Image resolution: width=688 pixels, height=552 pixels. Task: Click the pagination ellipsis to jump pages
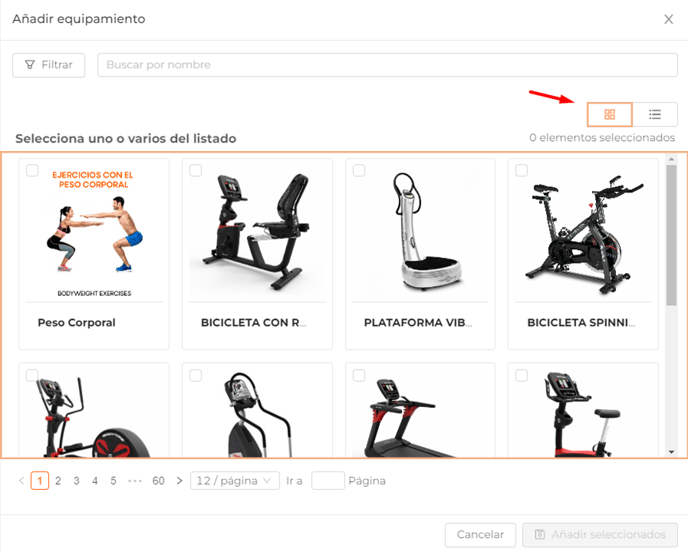pos(135,480)
